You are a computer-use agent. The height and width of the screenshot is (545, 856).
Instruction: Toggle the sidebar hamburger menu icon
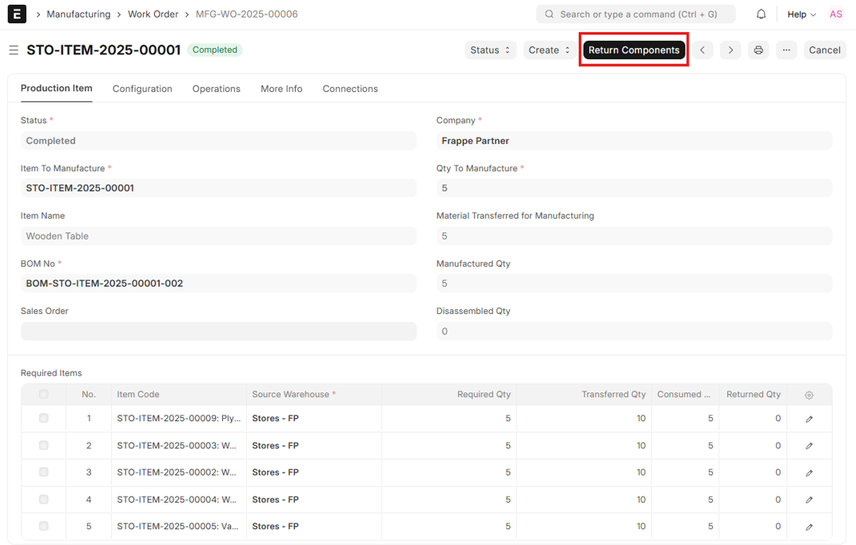(x=13, y=50)
